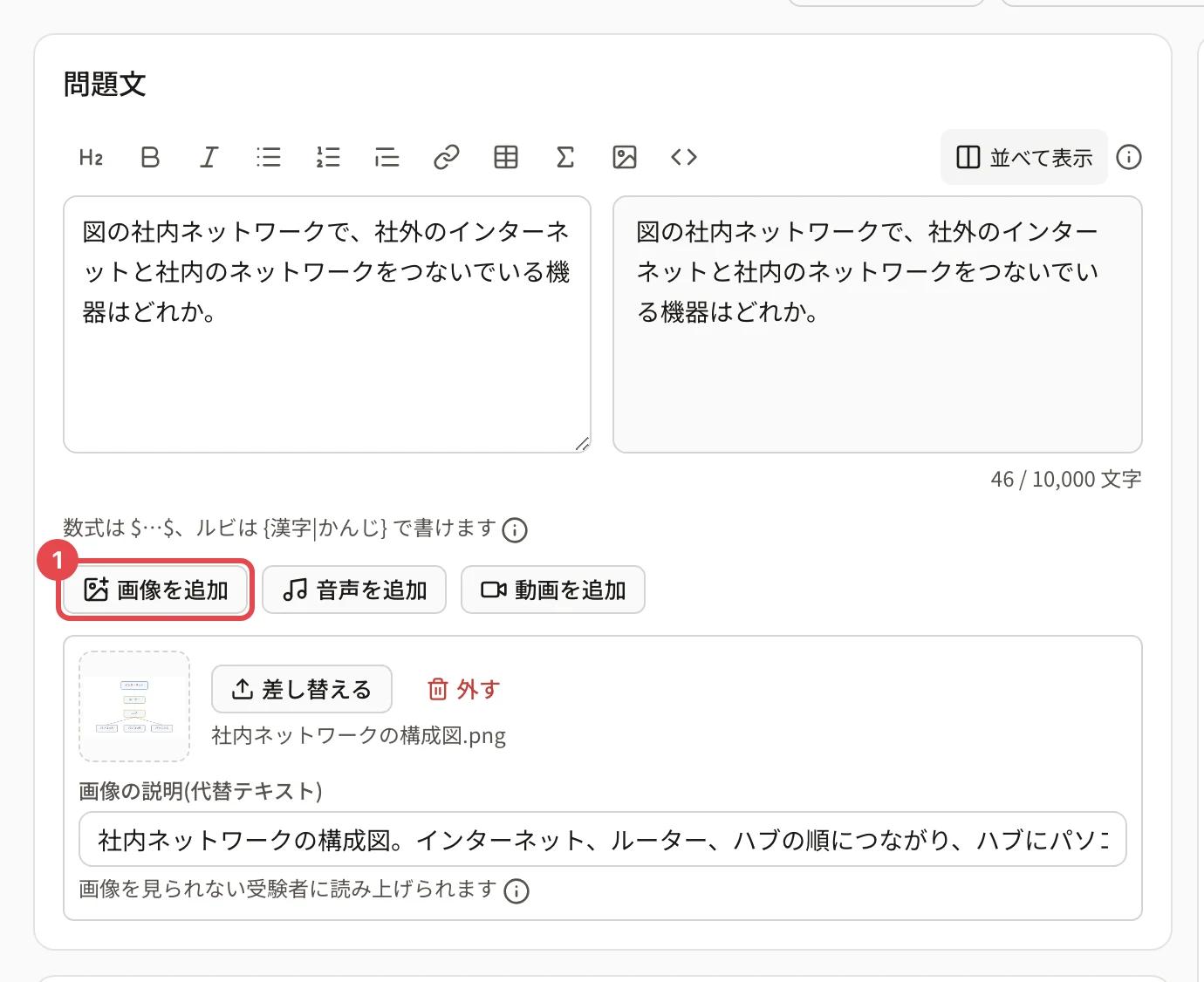Click 音声を追加 button

354,590
